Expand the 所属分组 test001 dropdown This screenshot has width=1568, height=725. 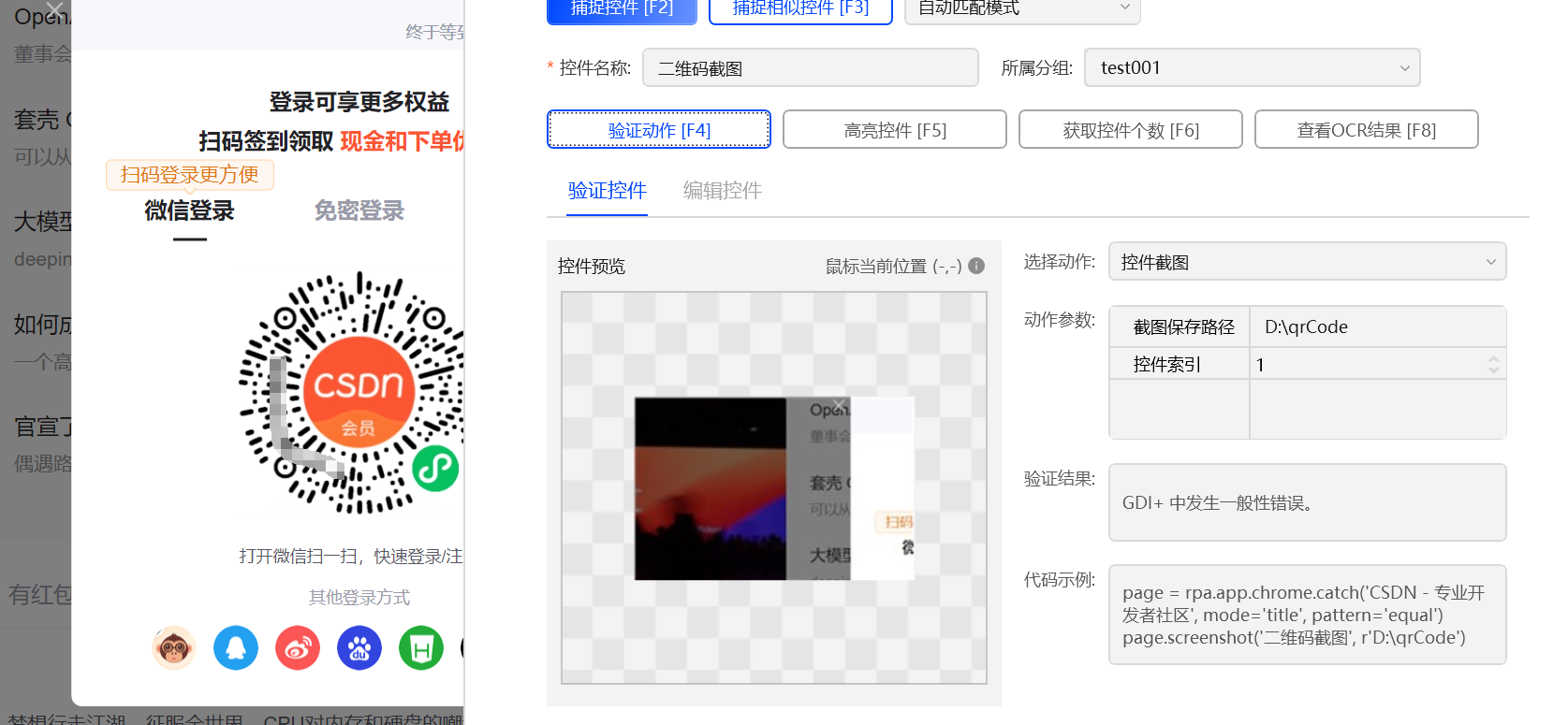point(1253,67)
